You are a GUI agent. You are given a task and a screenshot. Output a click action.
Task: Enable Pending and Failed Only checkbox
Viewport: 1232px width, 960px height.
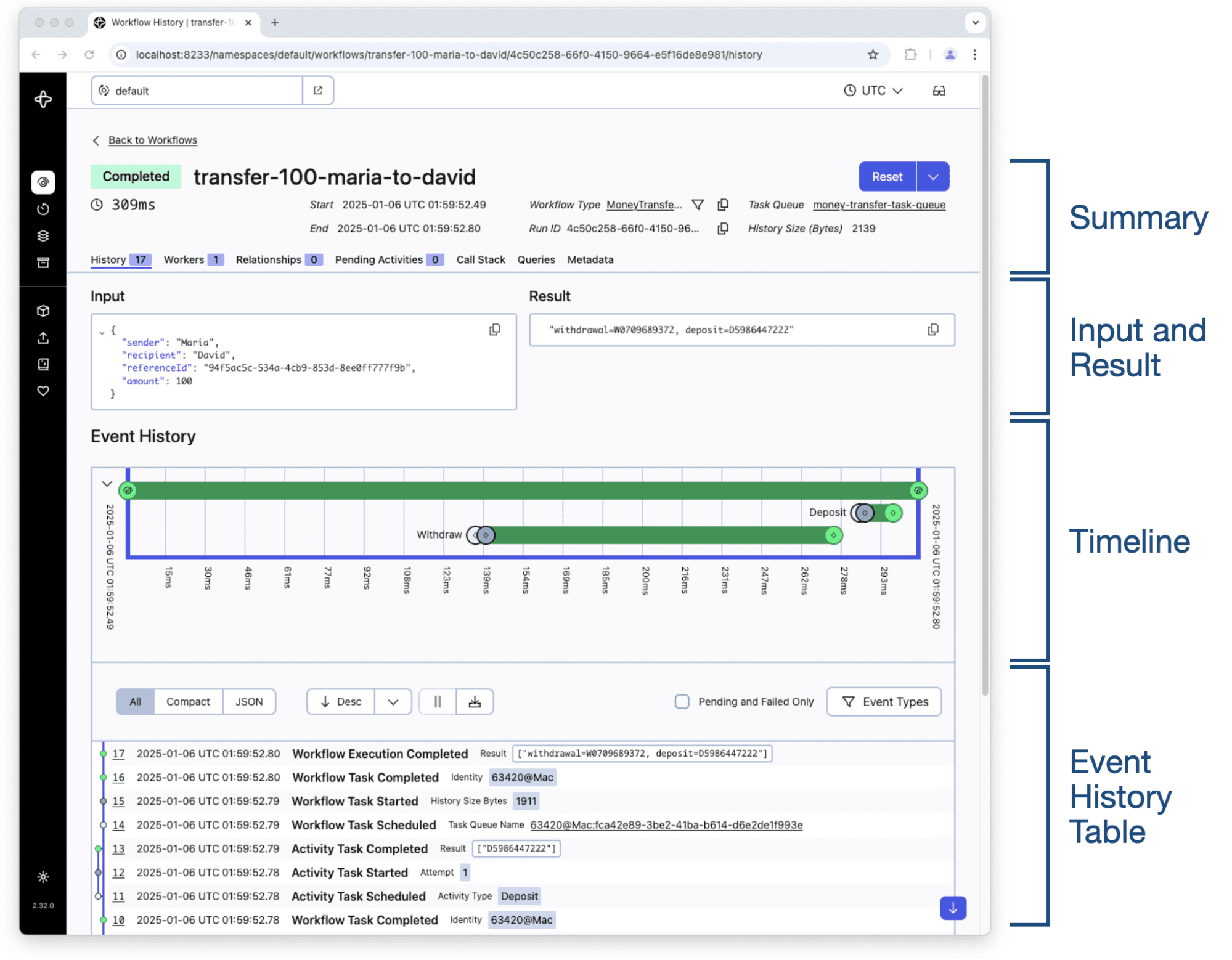(682, 702)
